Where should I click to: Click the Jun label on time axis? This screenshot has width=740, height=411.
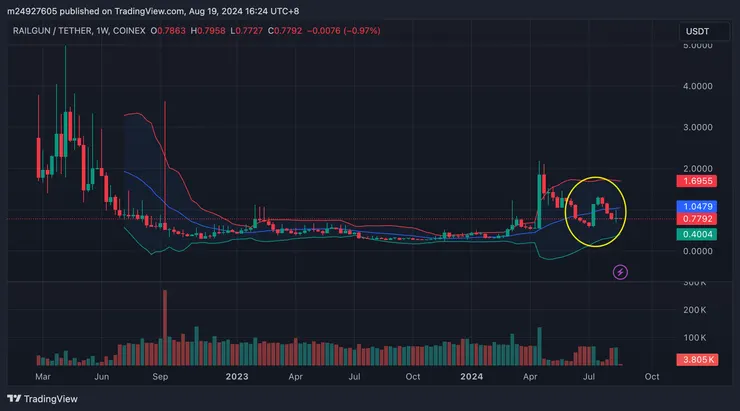101,377
